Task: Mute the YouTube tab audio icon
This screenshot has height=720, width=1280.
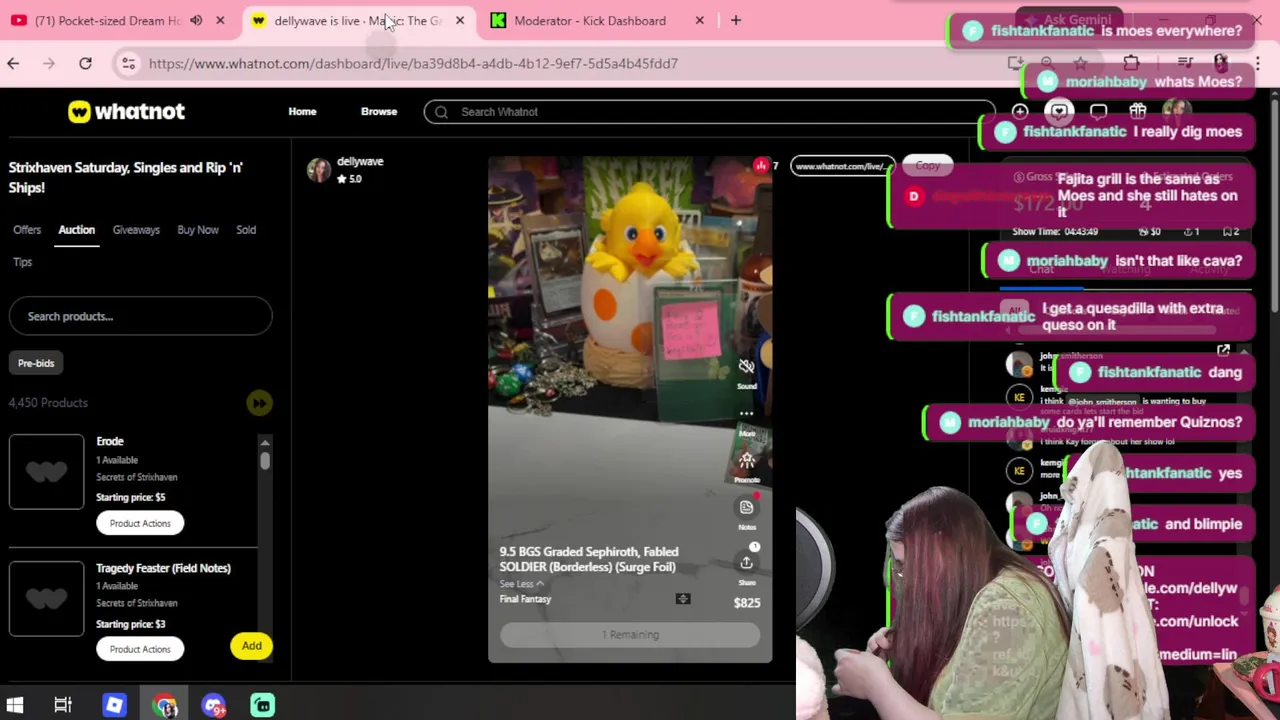Action: tap(196, 20)
